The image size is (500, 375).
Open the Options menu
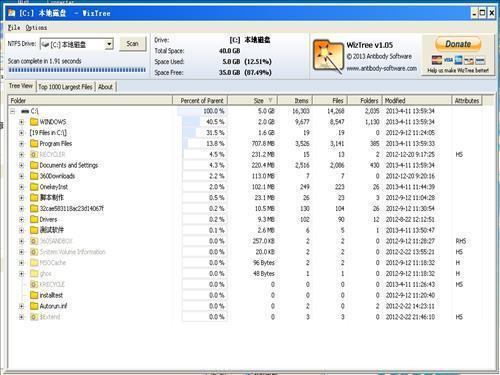36,28
